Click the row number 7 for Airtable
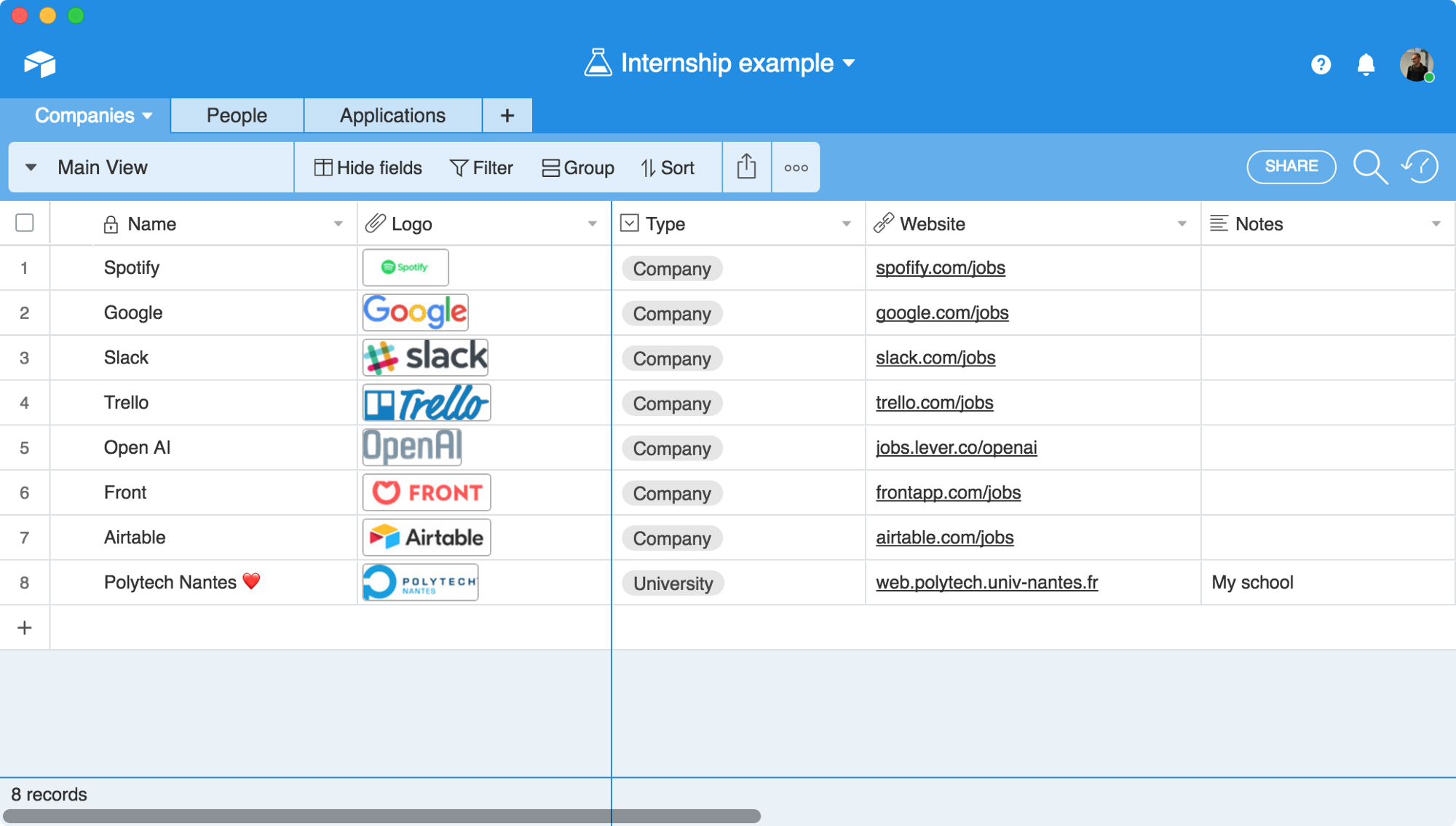 (x=24, y=538)
